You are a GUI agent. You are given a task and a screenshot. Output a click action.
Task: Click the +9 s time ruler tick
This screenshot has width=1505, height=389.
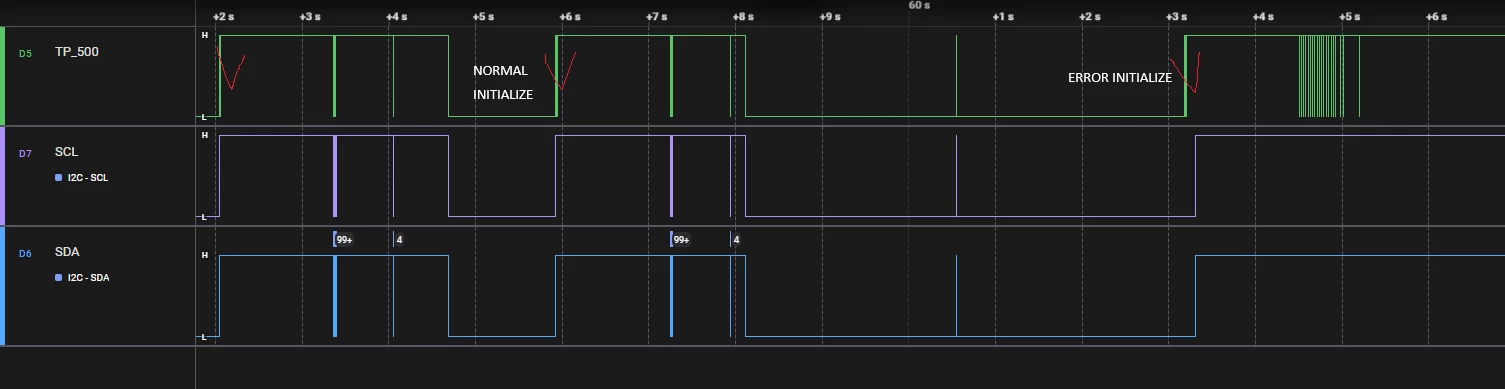click(830, 17)
